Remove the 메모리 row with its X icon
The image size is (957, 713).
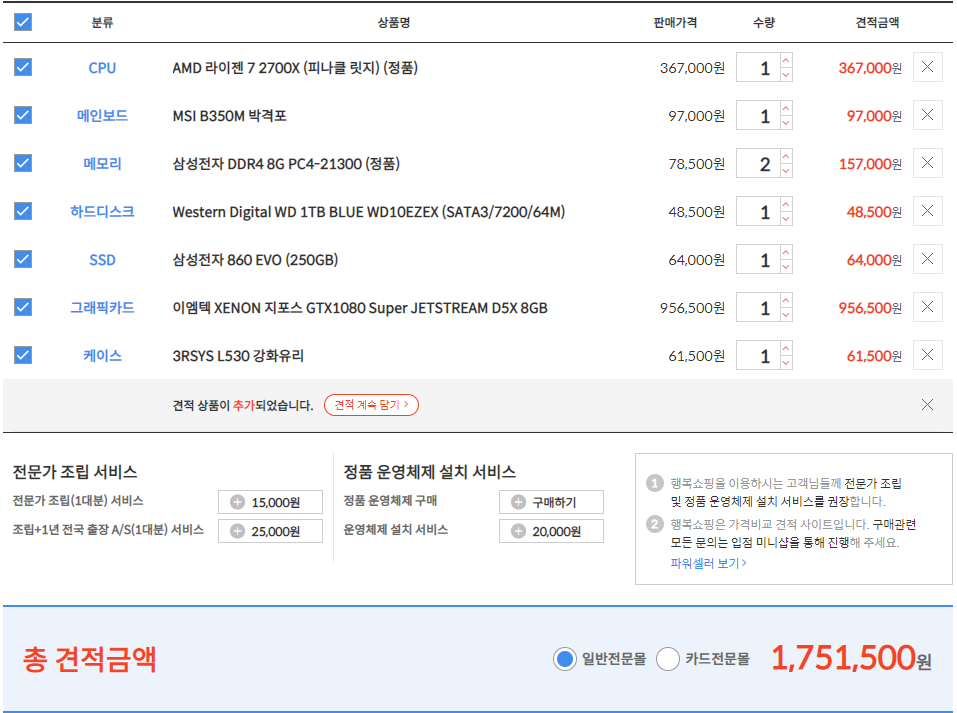(x=927, y=163)
